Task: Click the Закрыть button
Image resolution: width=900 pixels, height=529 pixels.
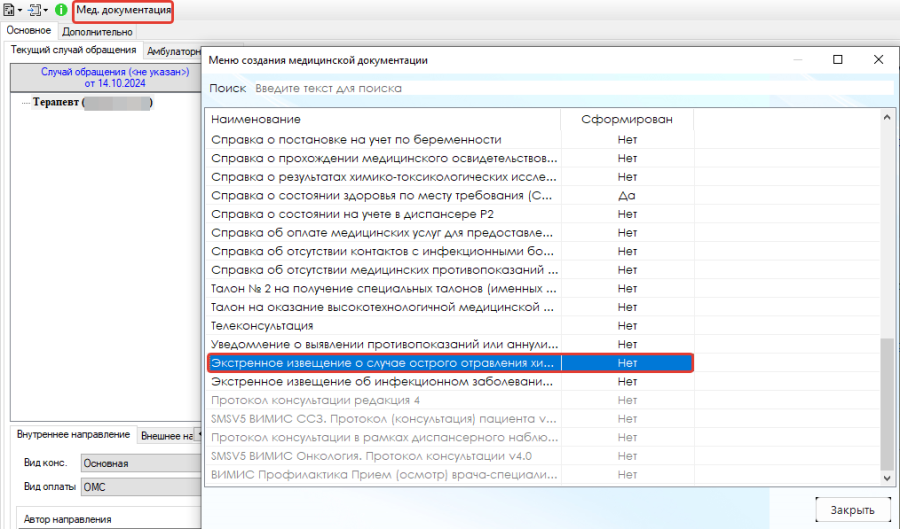Action: (x=852, y=510)
